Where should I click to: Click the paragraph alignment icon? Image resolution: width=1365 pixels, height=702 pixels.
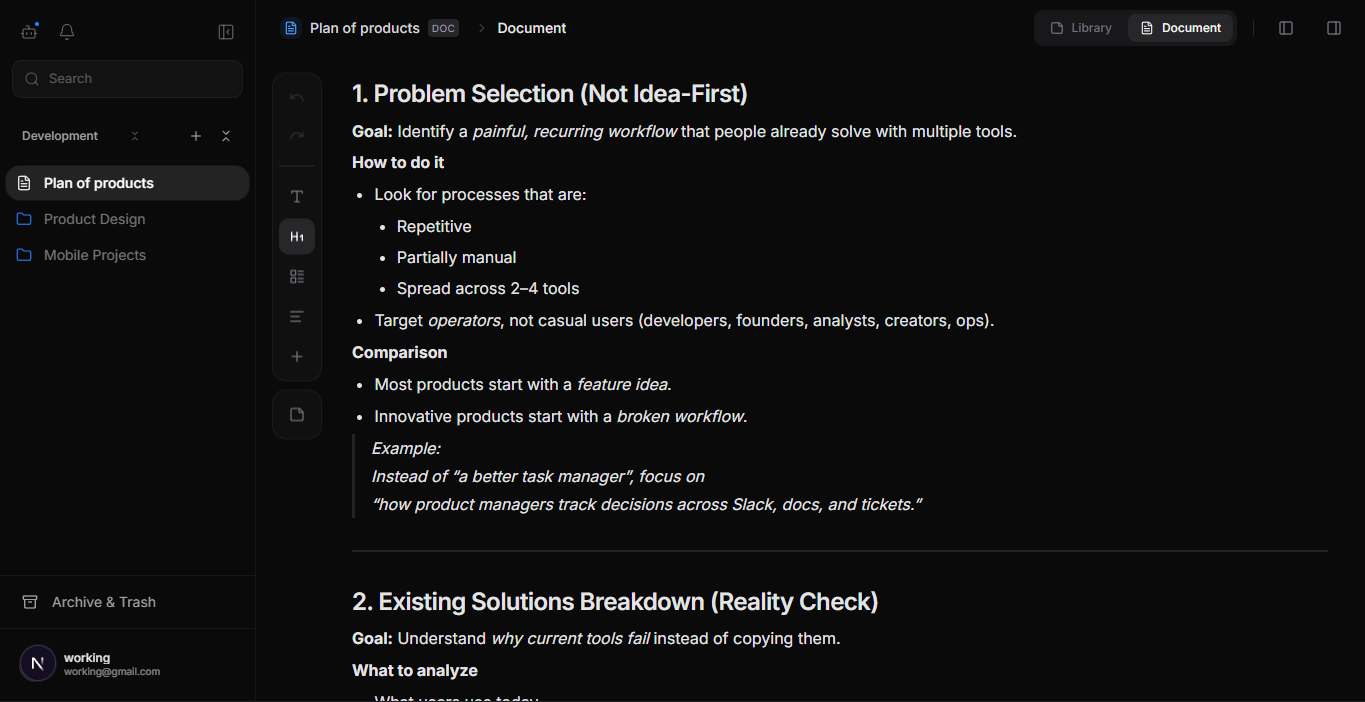coord(296,316)
